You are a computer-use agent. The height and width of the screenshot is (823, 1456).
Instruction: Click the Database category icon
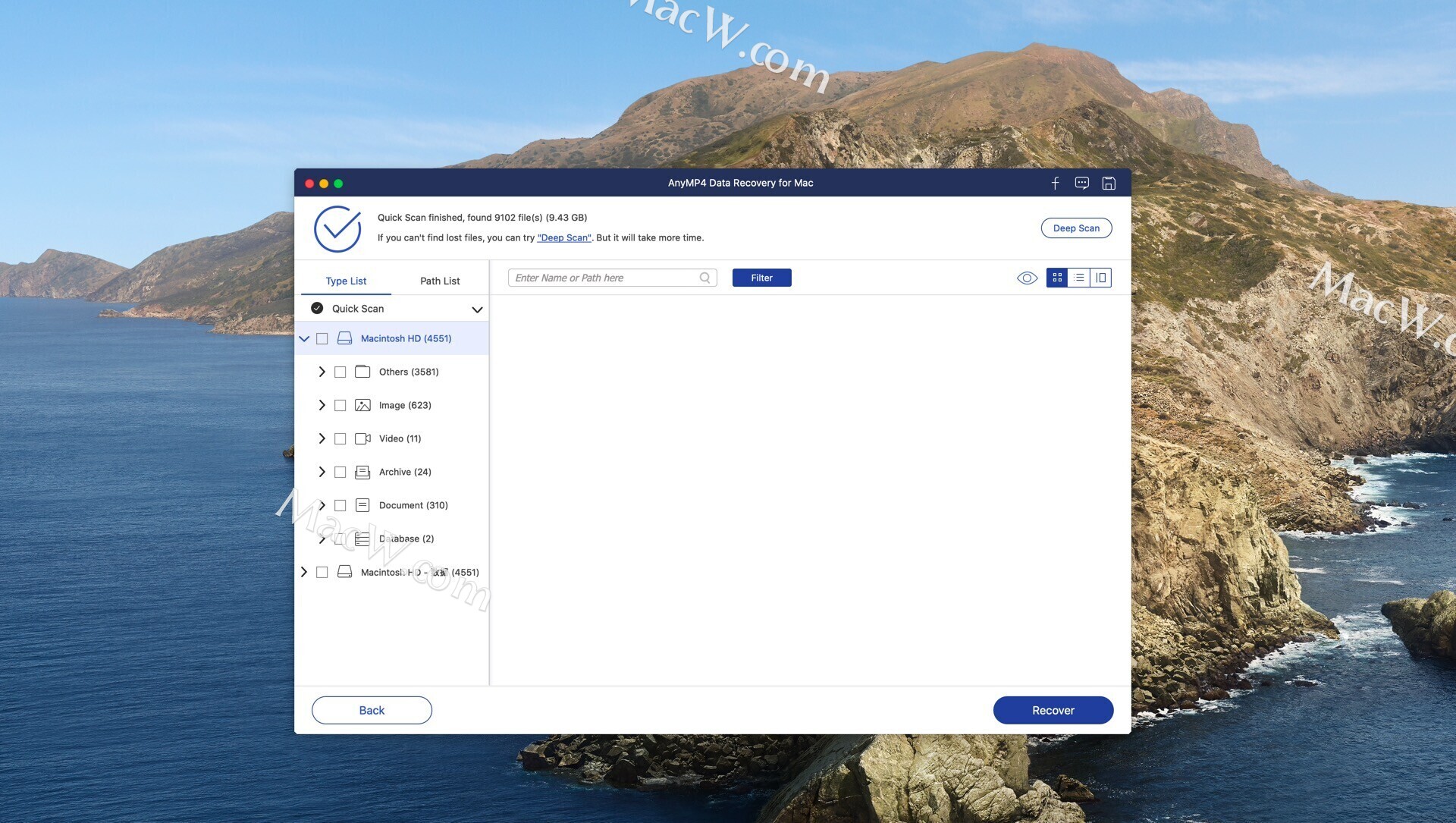[362, 539]
